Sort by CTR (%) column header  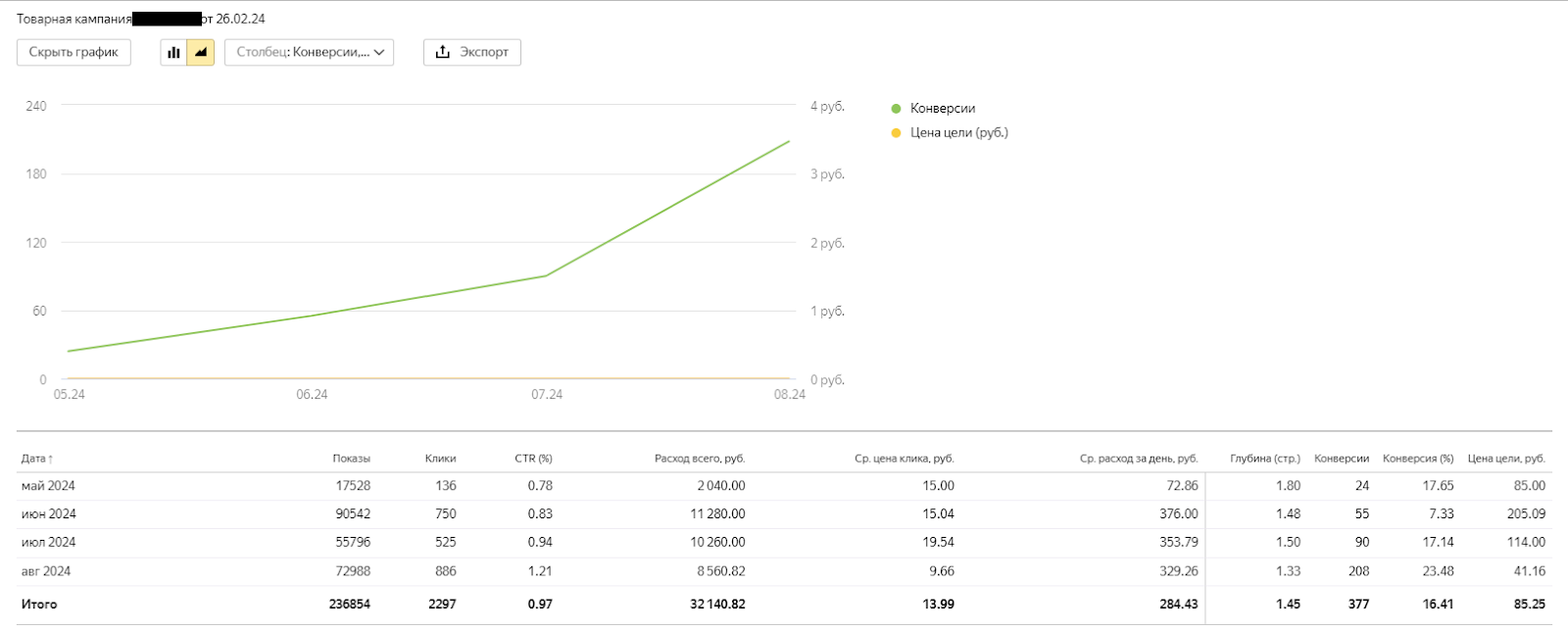[533, 459]
